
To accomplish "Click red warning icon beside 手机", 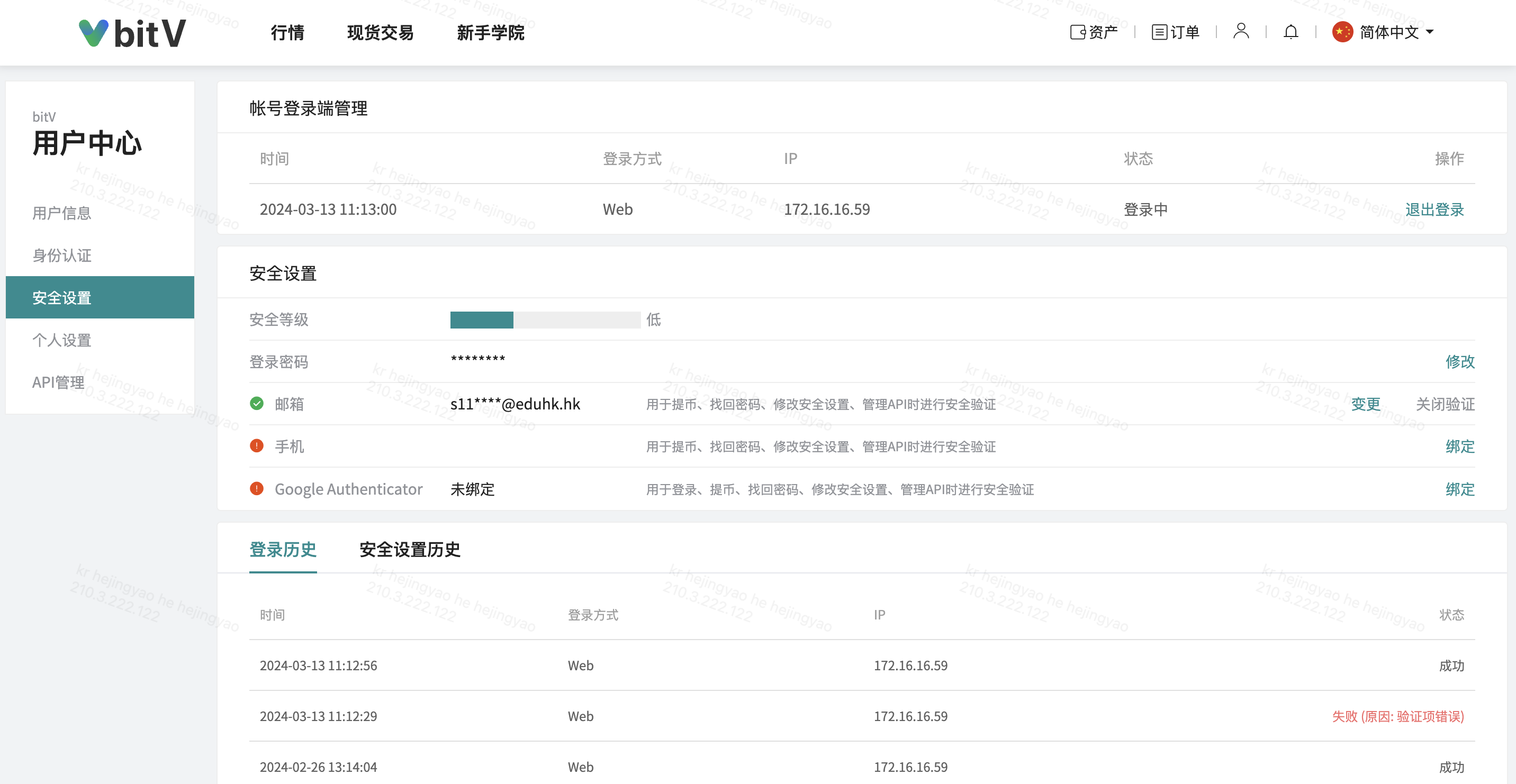I will (257, 446).
